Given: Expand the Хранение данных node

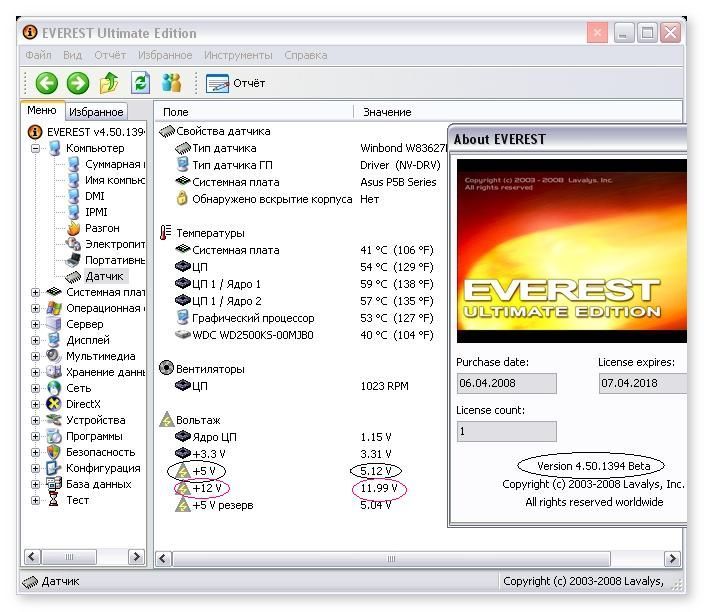Looking at the screenshot, I should tap(35, 372).
